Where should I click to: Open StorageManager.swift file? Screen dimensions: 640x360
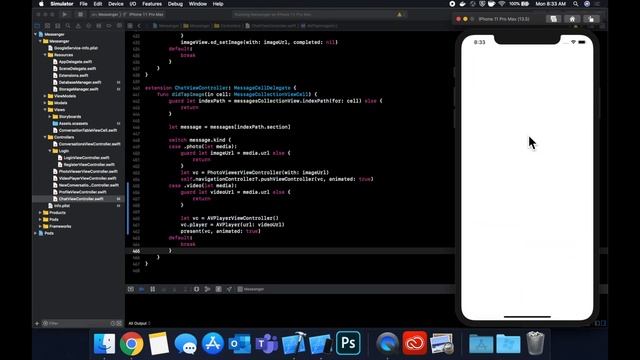(78, 89)
